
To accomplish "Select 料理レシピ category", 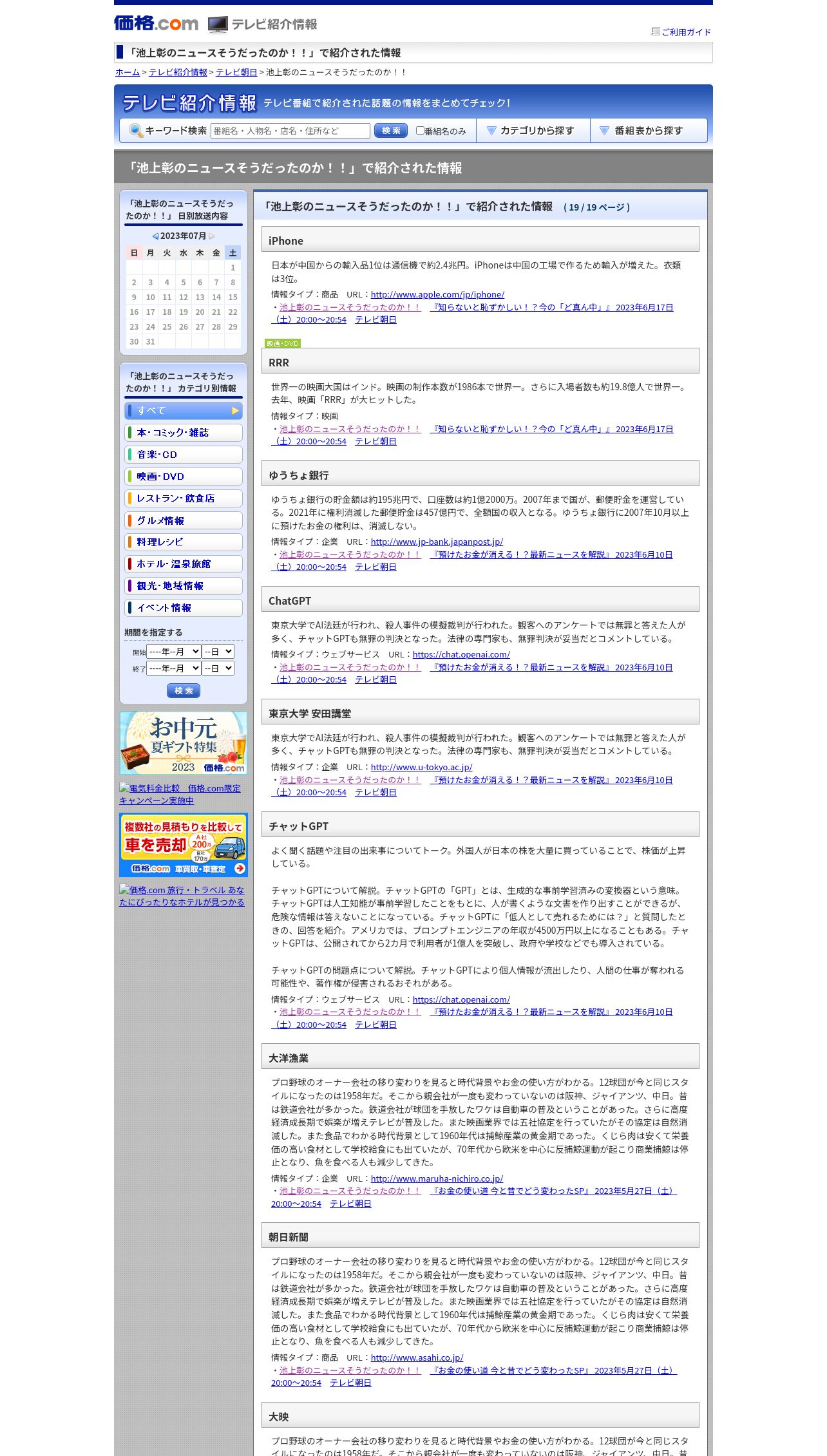I will [x=184, y=542].
